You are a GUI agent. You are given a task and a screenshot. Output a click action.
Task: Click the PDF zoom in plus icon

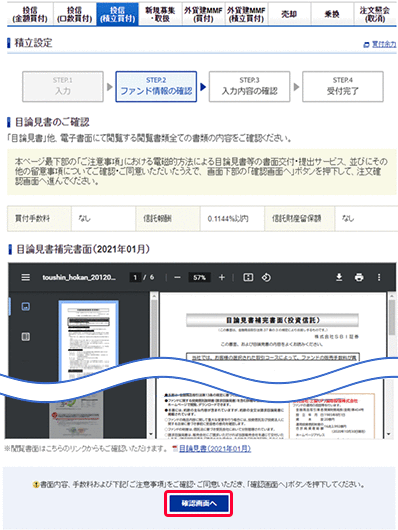point(221,278)
